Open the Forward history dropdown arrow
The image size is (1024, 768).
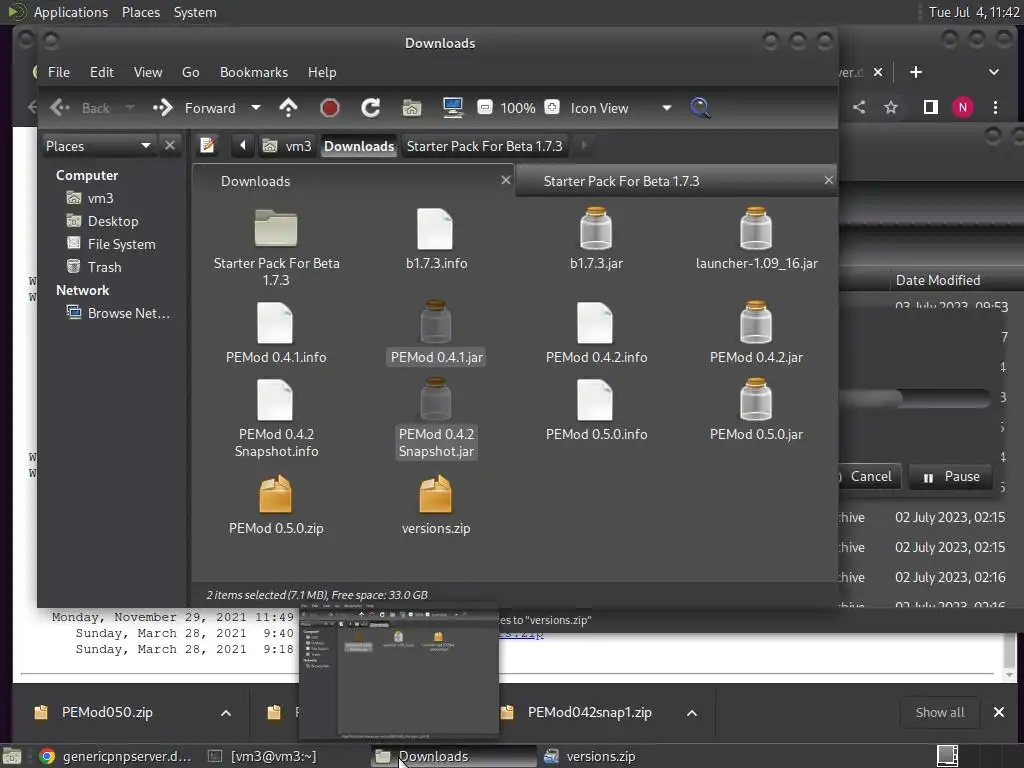(256, 108)
